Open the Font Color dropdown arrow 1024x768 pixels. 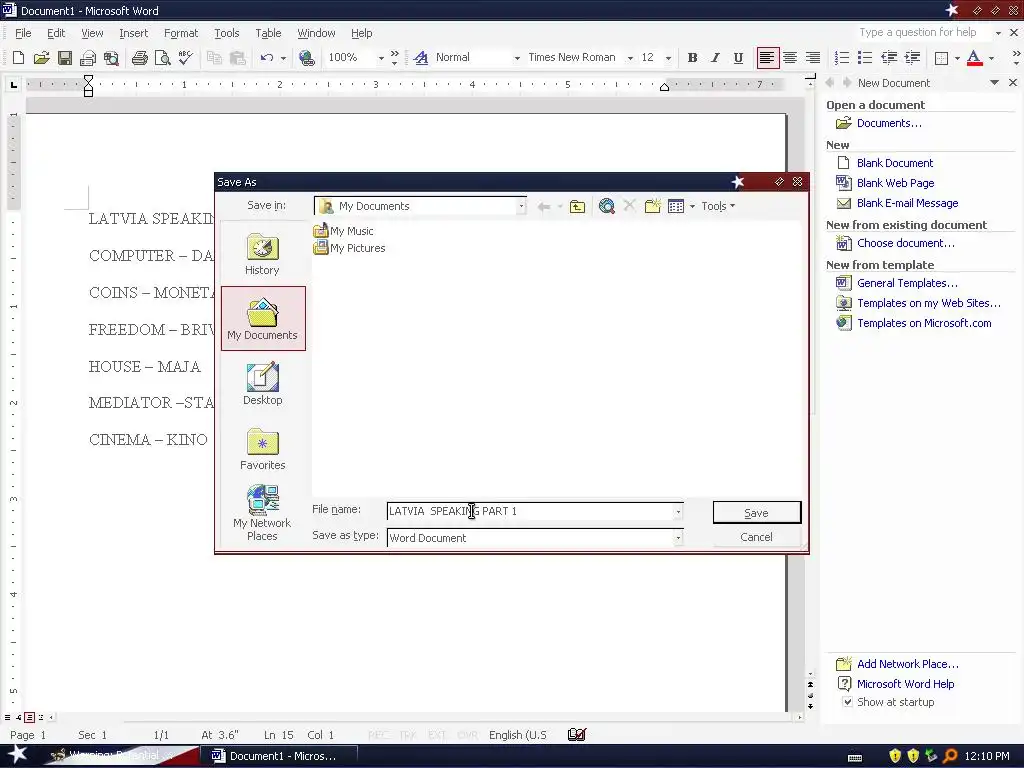pyautogui.click(x=991, y=58)
